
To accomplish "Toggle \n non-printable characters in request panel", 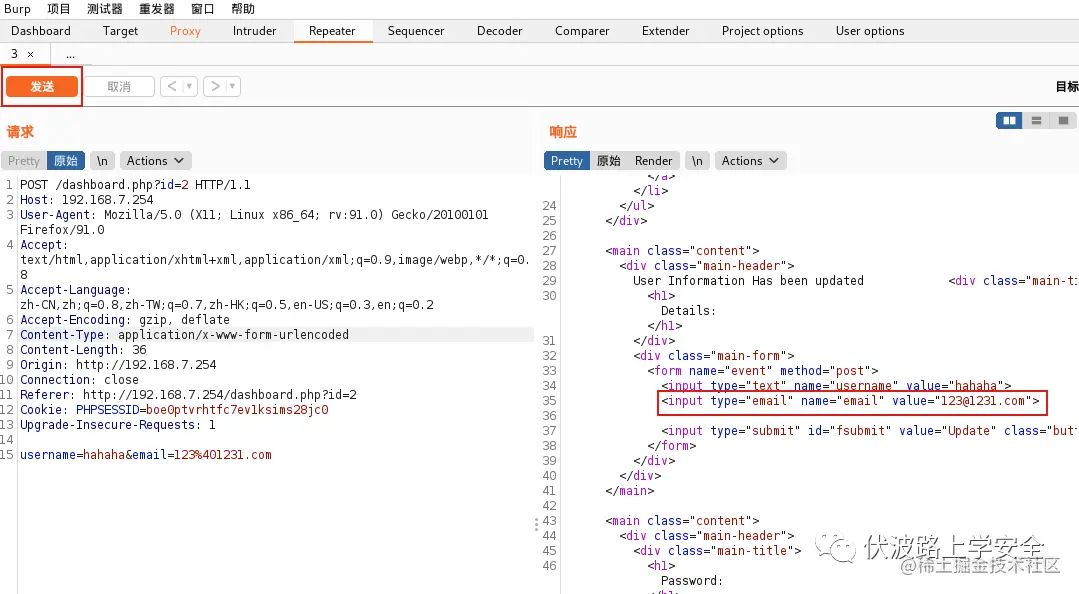I will point(102,160).
